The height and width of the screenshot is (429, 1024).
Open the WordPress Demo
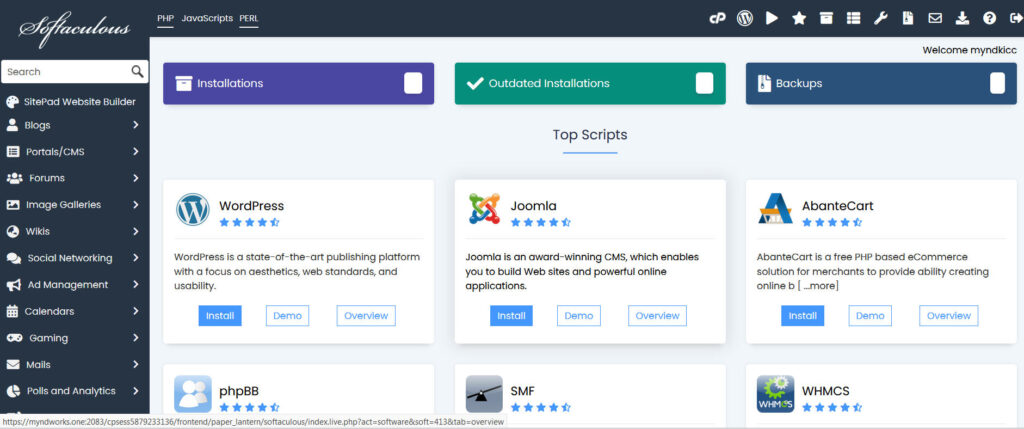[287, 315]
